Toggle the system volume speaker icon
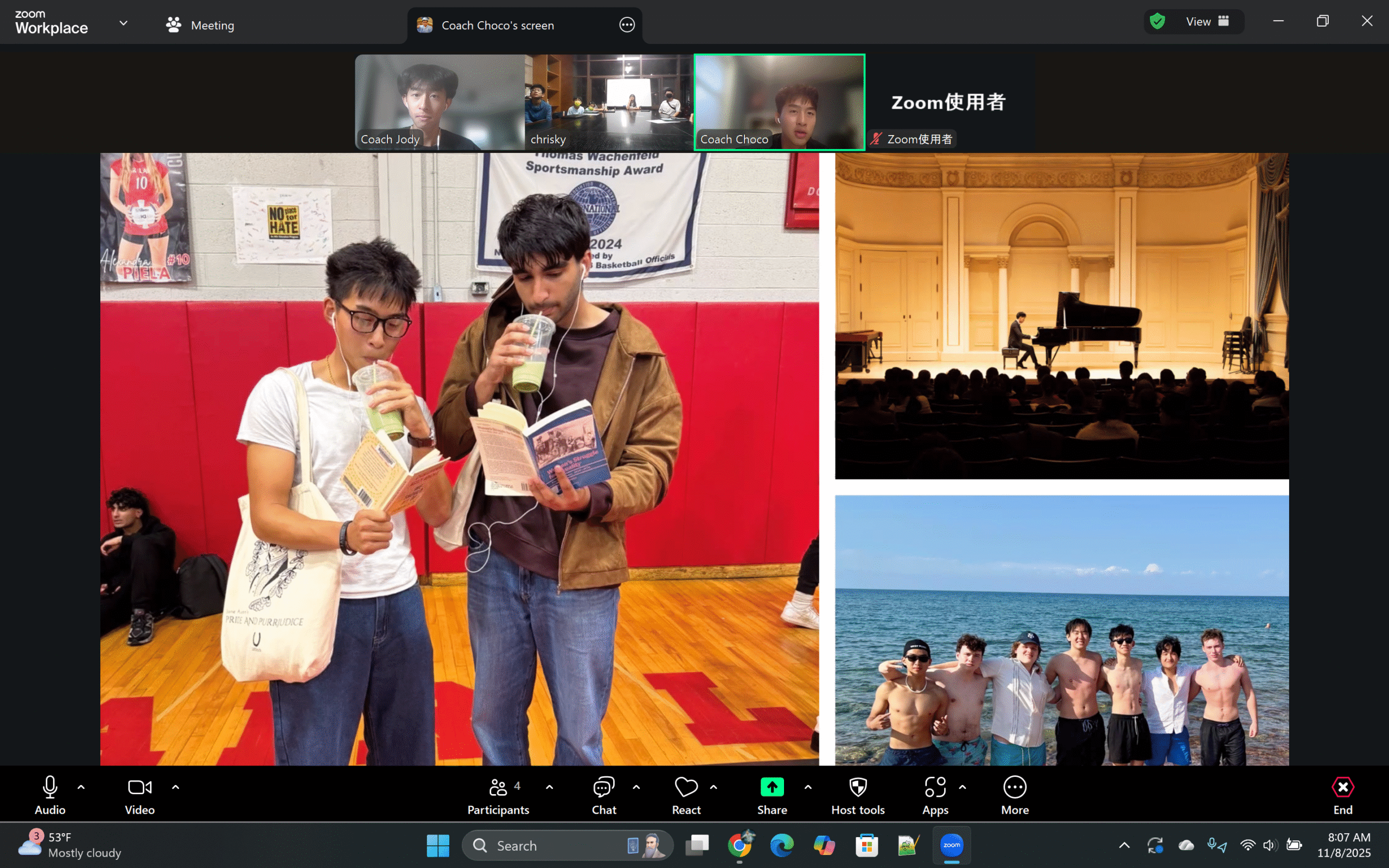 pyautogui.click(x=1269, y=845)
